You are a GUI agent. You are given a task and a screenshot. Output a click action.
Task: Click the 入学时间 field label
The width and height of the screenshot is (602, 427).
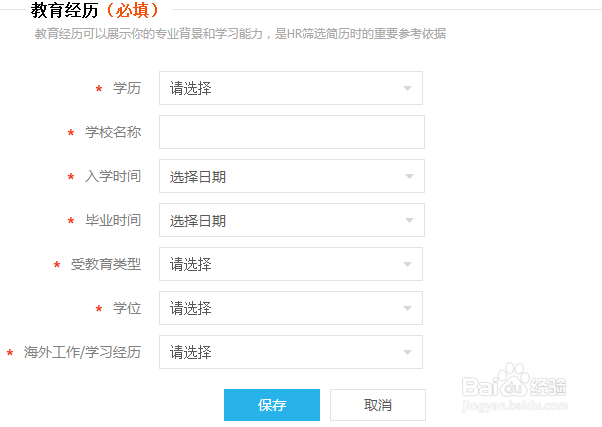[x=113, y=177]
